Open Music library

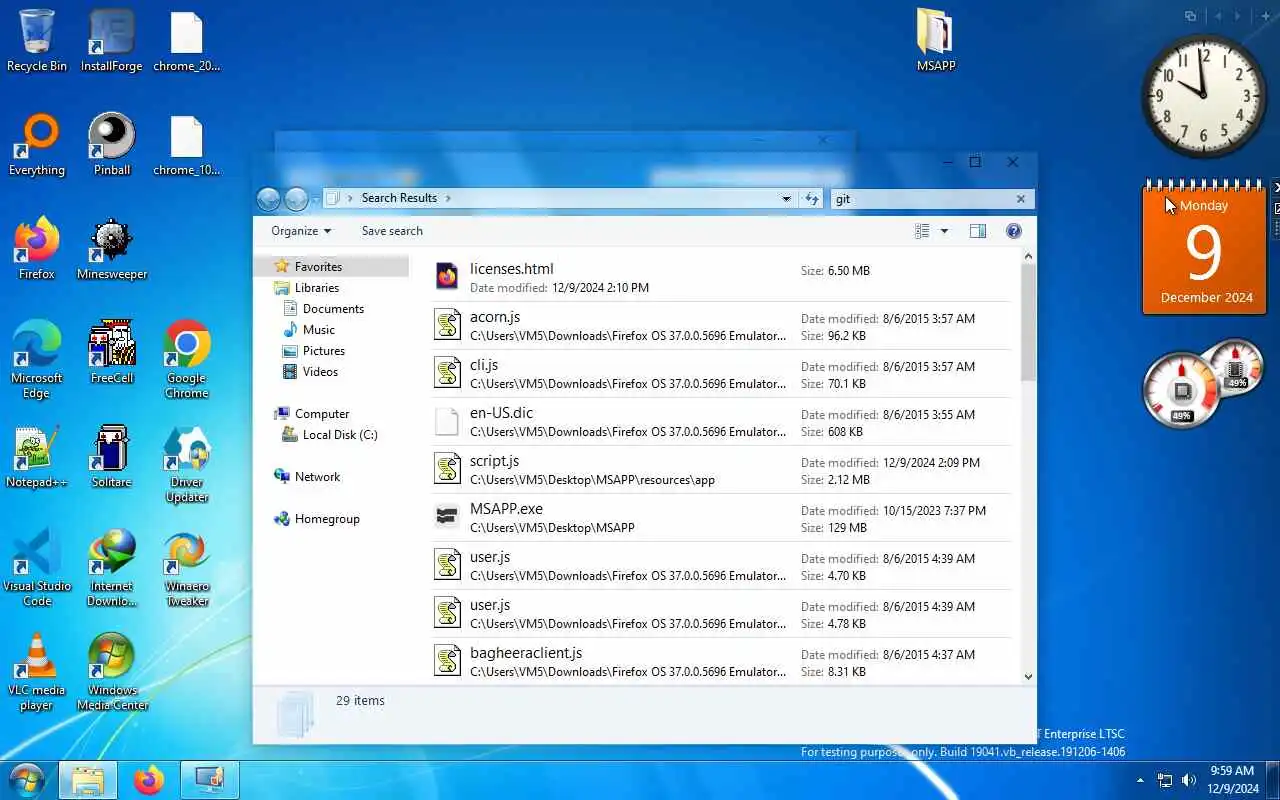pyautogui.click(x=318, y=330)
